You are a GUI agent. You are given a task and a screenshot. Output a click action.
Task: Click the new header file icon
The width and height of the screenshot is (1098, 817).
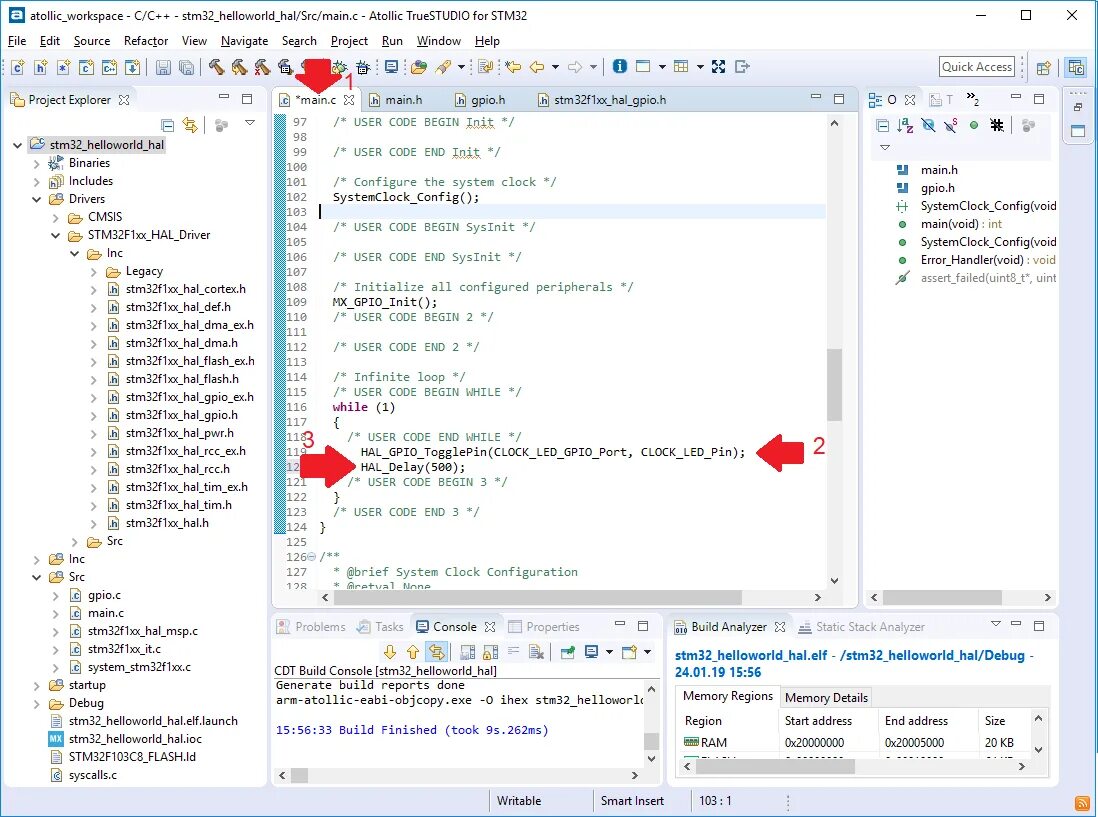pyautogui.click(x=41, y=67)
